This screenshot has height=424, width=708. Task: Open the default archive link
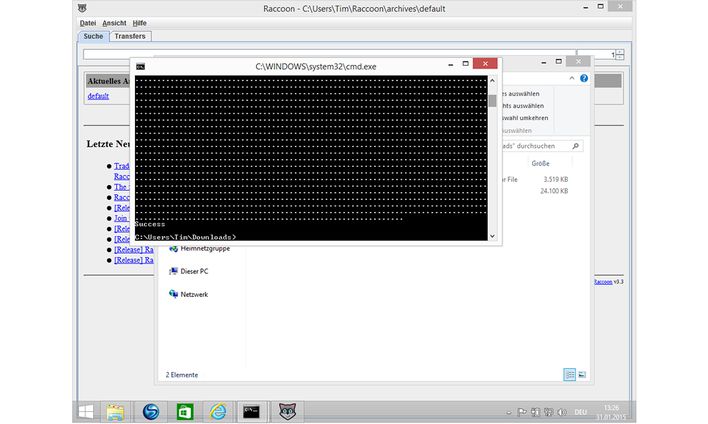click(98, 96)
